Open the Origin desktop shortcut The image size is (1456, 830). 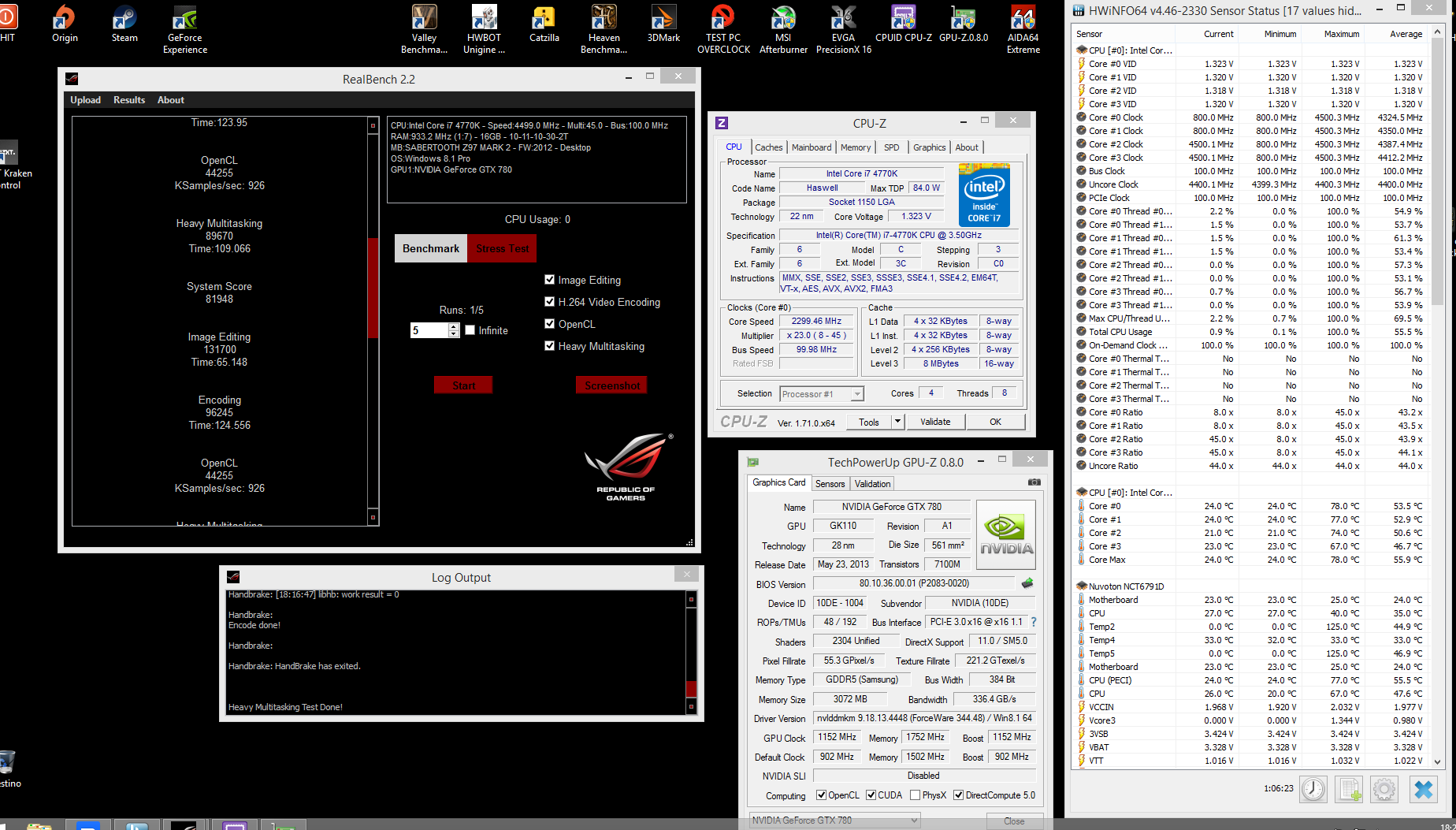point(65,24)
